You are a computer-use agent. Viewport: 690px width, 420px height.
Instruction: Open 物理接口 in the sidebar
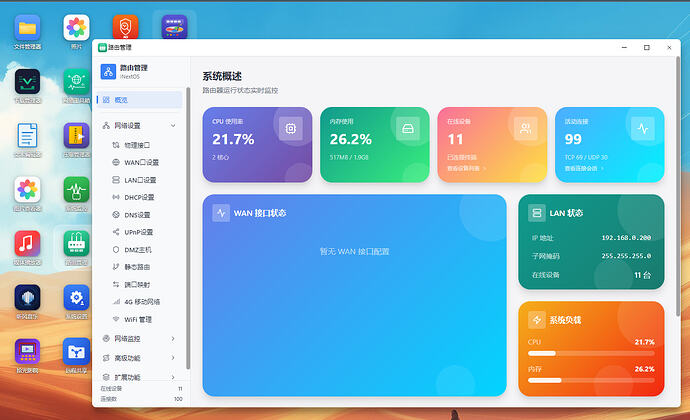[x=139, y=145]
